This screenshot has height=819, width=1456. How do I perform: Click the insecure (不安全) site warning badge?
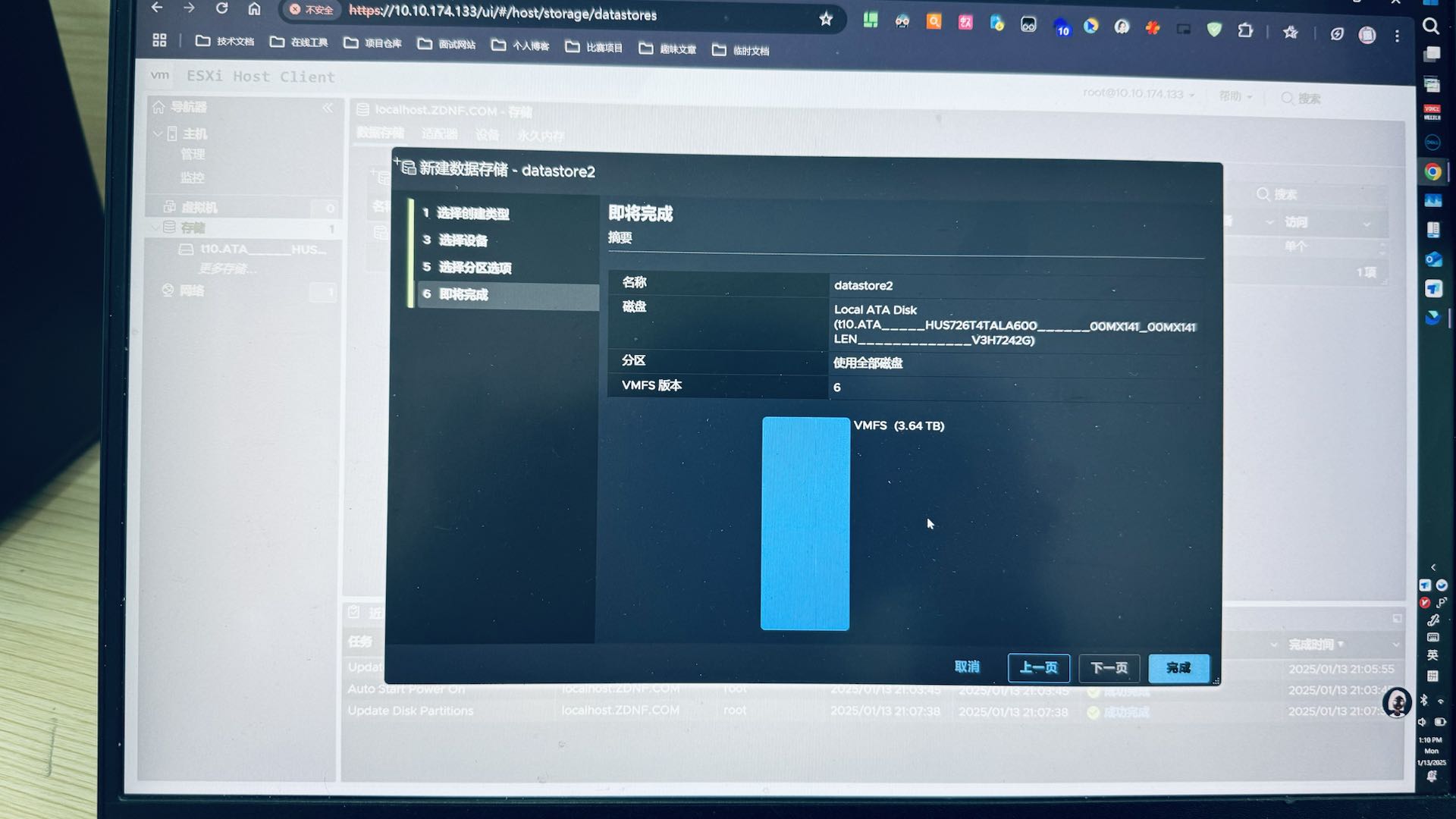click(311, 10)
